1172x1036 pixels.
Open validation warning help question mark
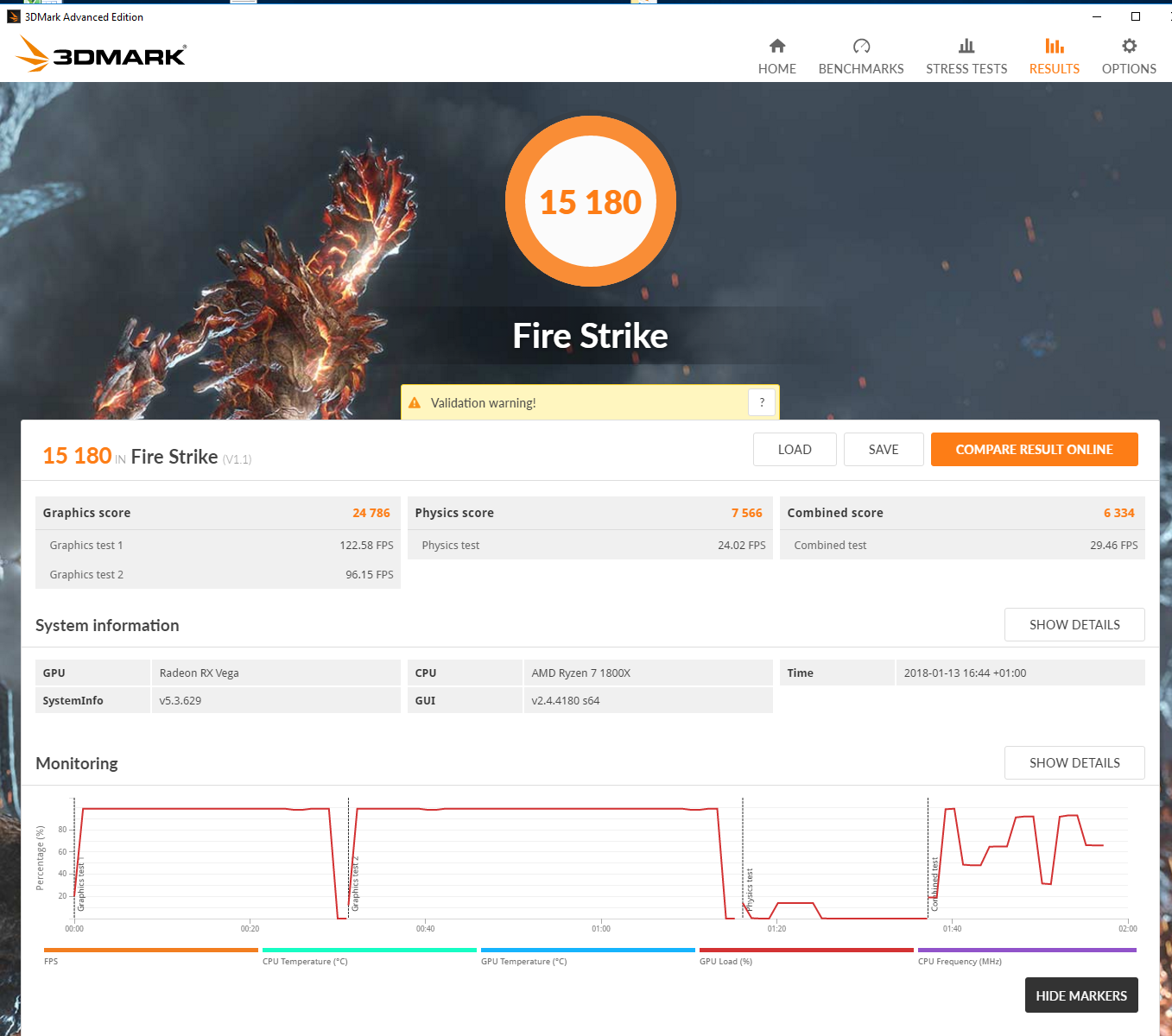762,402
